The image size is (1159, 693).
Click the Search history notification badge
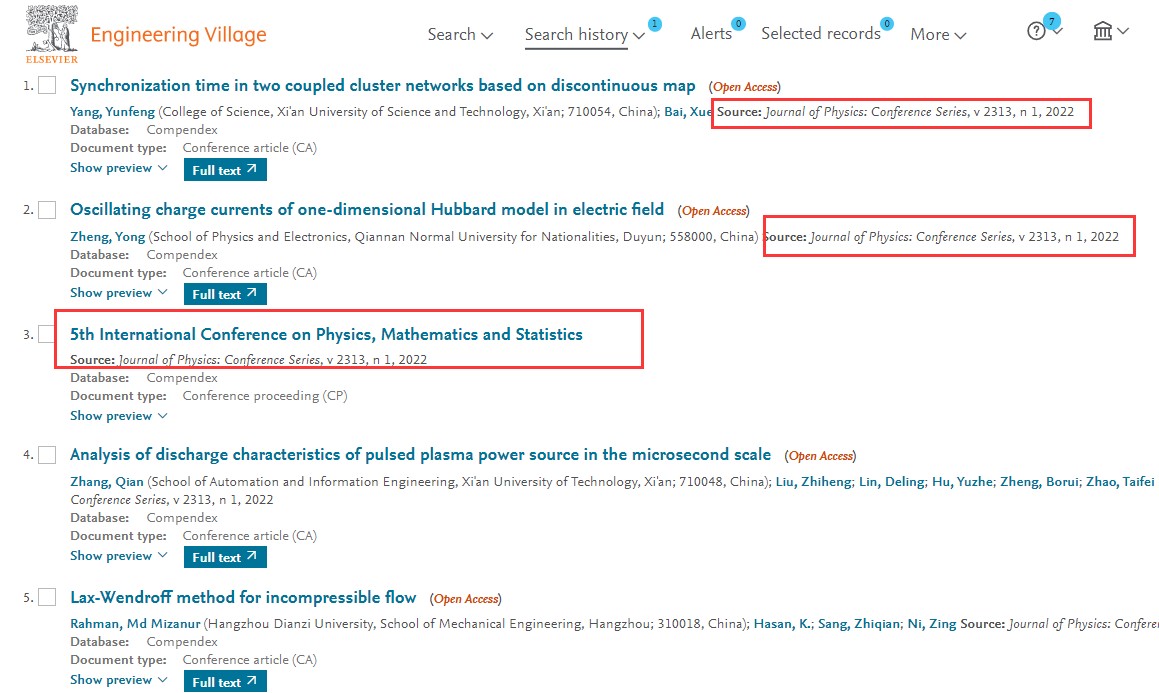pos(655,24)
